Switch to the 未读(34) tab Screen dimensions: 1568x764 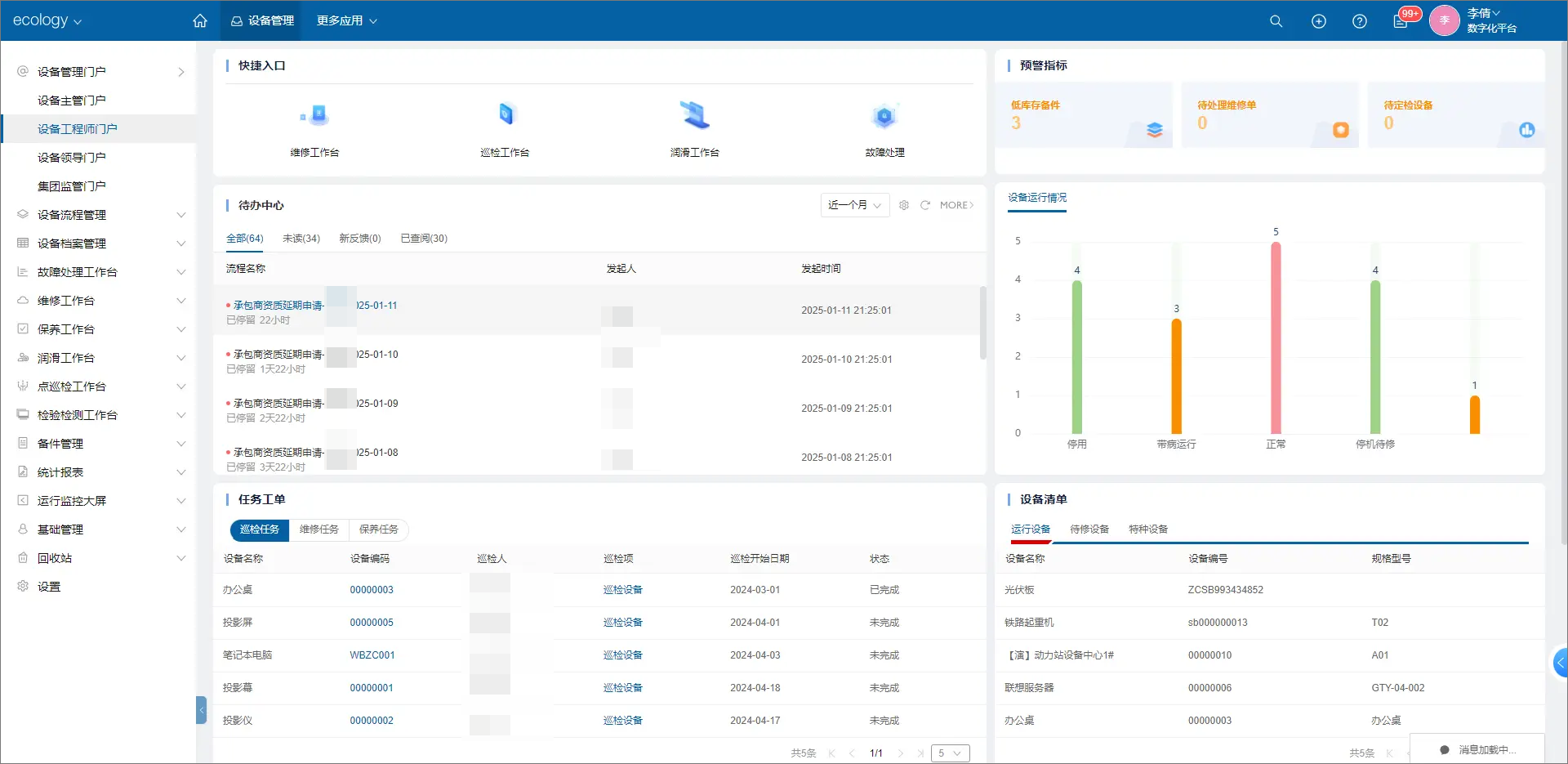[x=301, y=239]
